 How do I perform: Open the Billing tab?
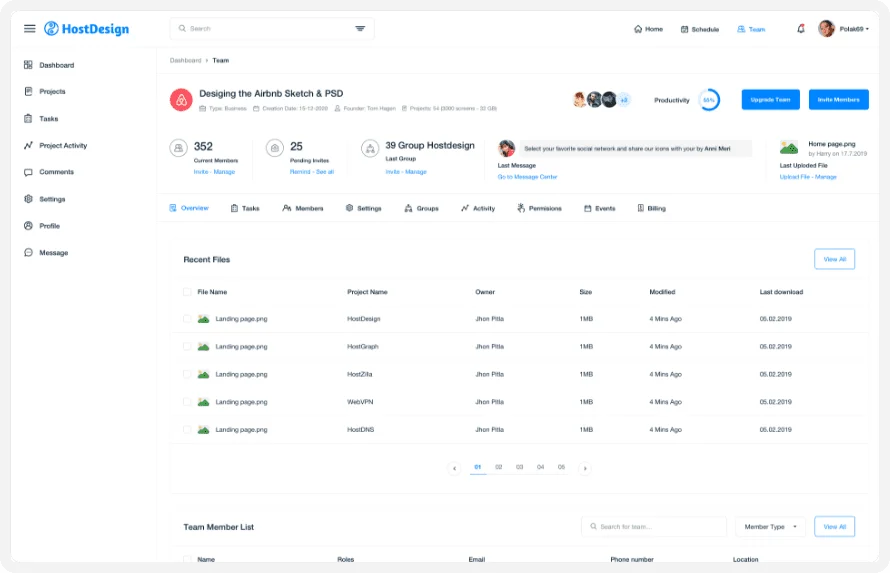click(651, 208)
